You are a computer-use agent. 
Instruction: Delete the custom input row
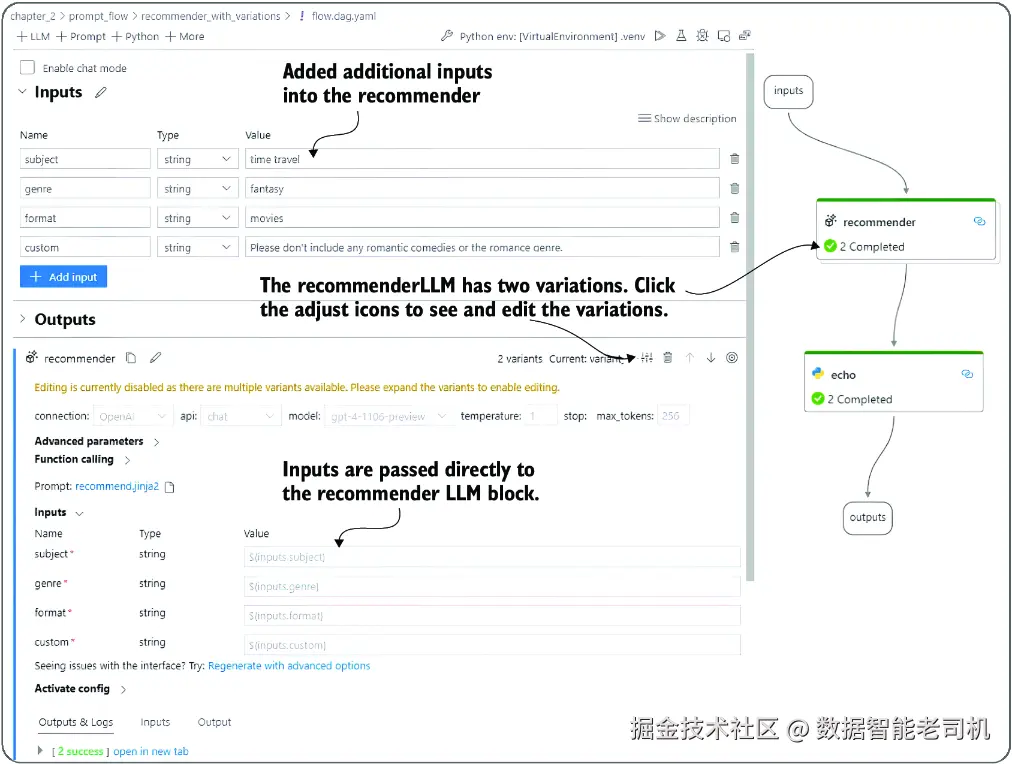[x=734, y=246]
